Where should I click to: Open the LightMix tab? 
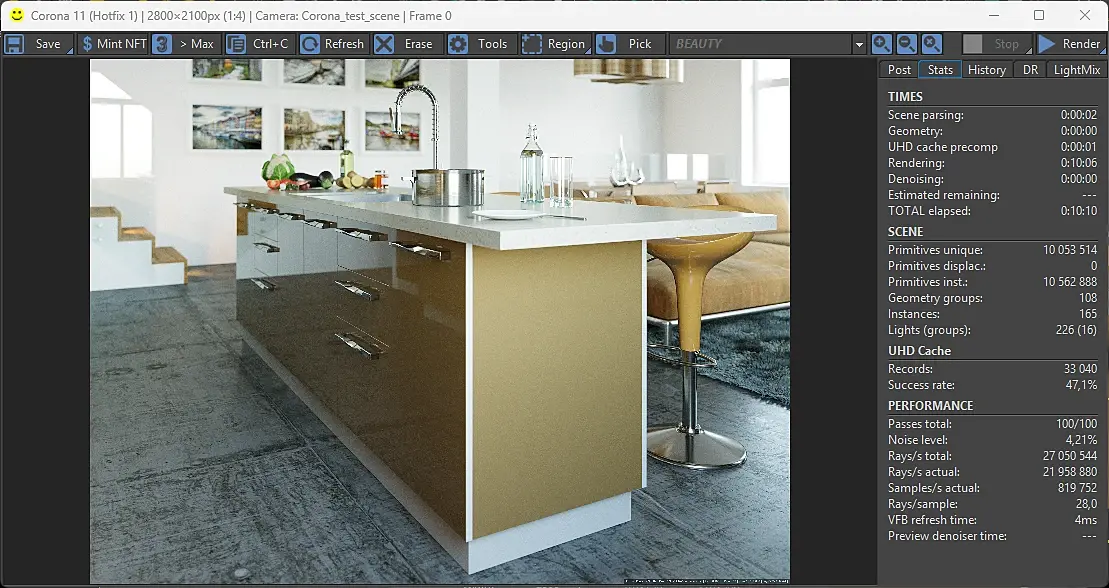[x=1076, y=69]
